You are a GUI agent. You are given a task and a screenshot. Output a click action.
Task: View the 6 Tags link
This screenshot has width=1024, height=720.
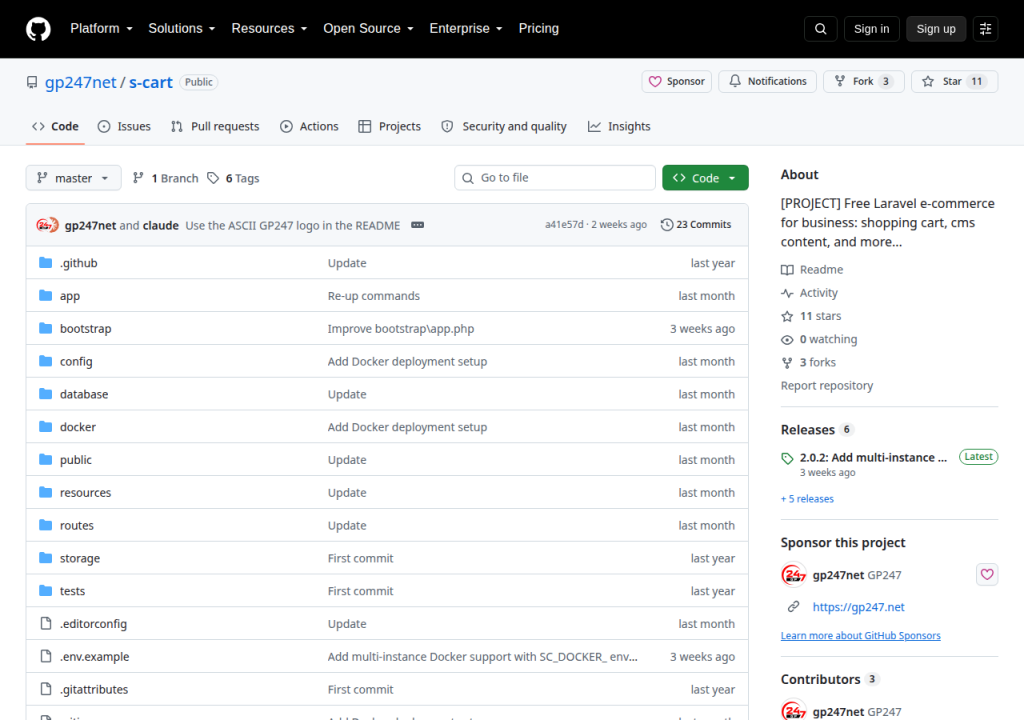[x=233, y=178]
